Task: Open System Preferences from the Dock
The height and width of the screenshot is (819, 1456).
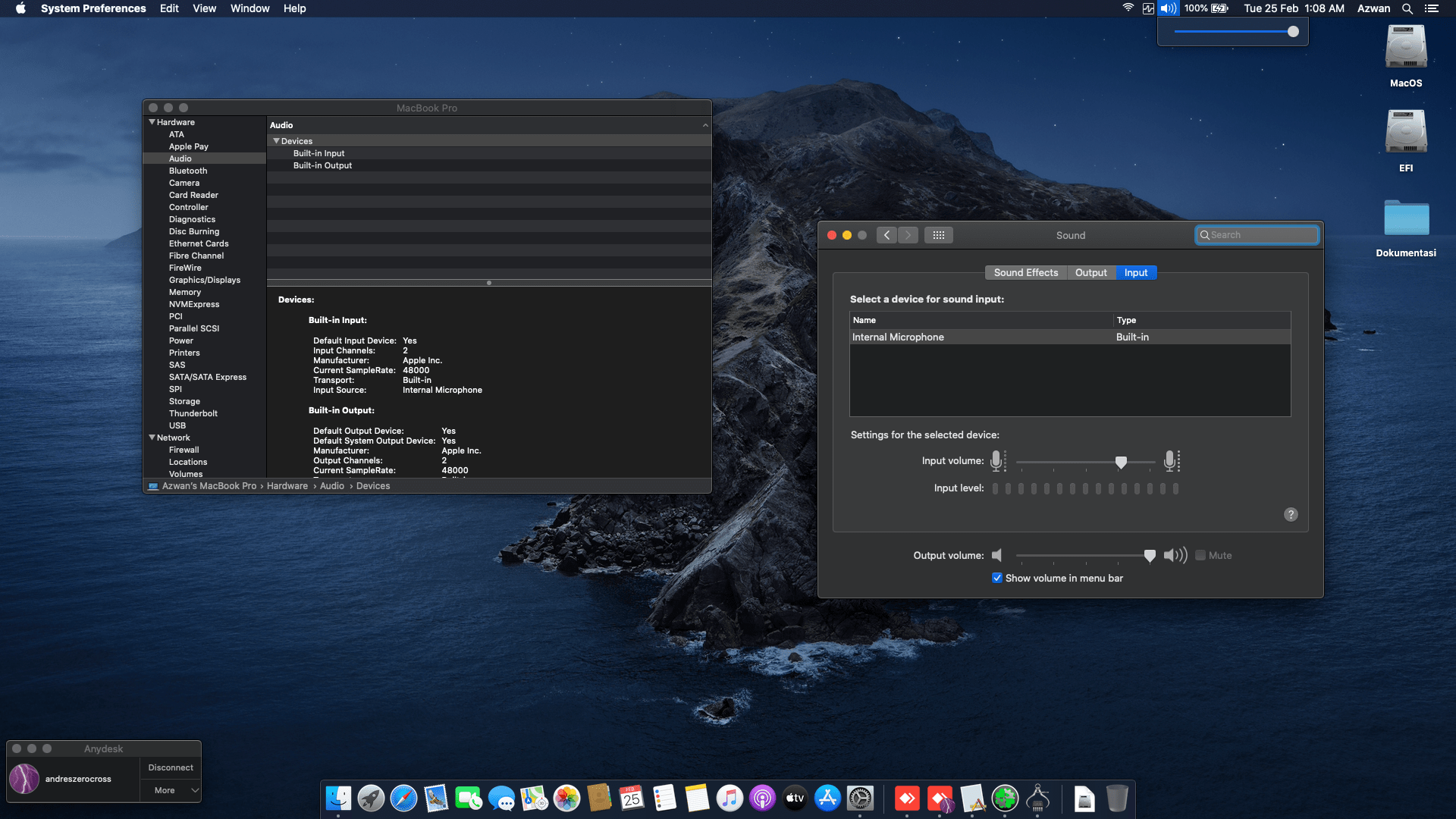Action: coord(860,799)
